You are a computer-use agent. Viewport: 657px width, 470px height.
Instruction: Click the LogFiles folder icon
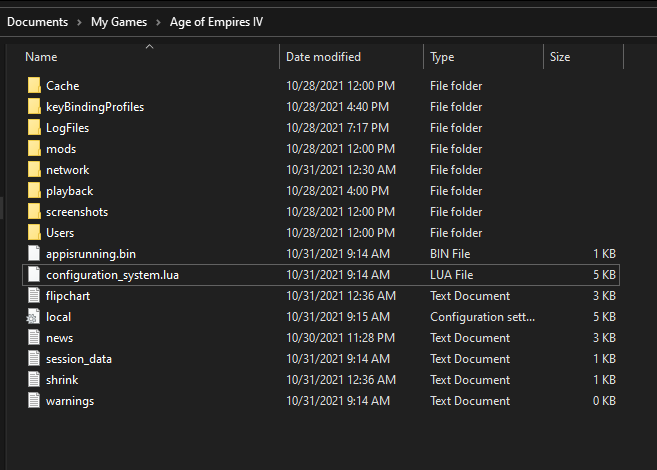(33, 128)
